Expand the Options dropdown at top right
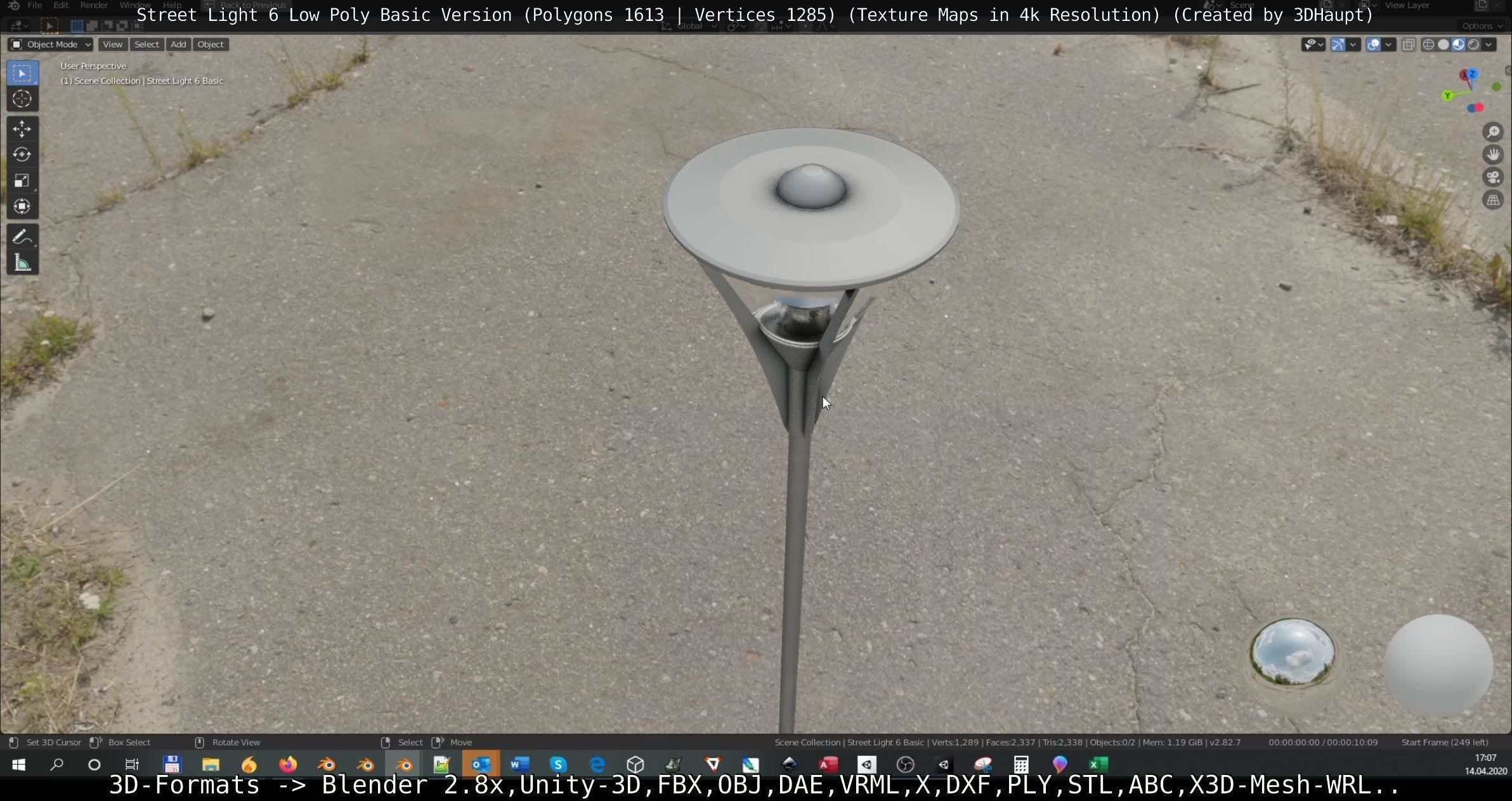Screen dimensions: 1512x801 1482,26
